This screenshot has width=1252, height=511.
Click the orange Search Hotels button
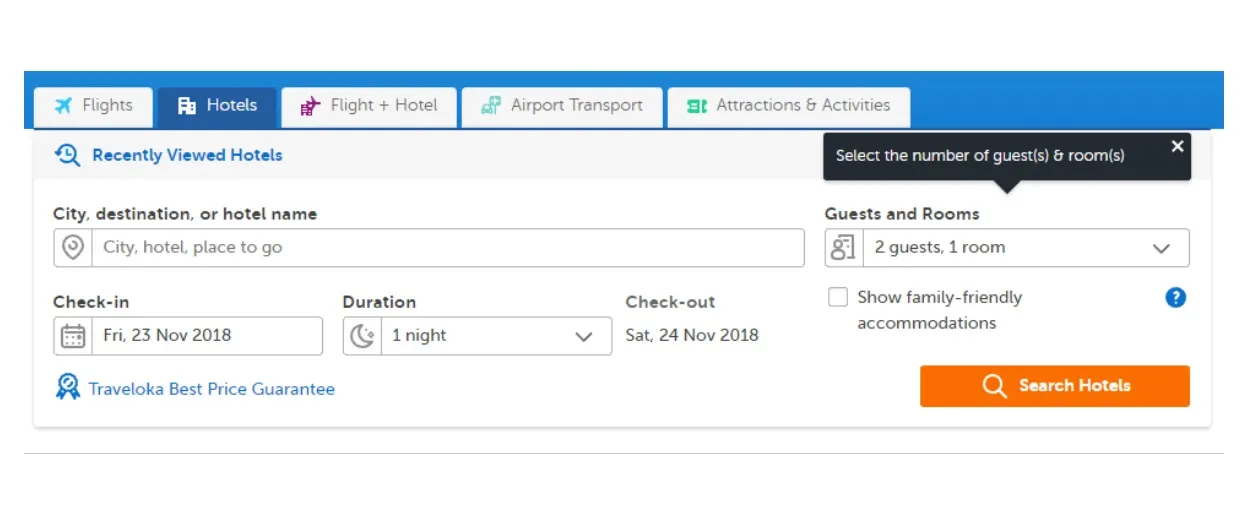click(1055, 386)
